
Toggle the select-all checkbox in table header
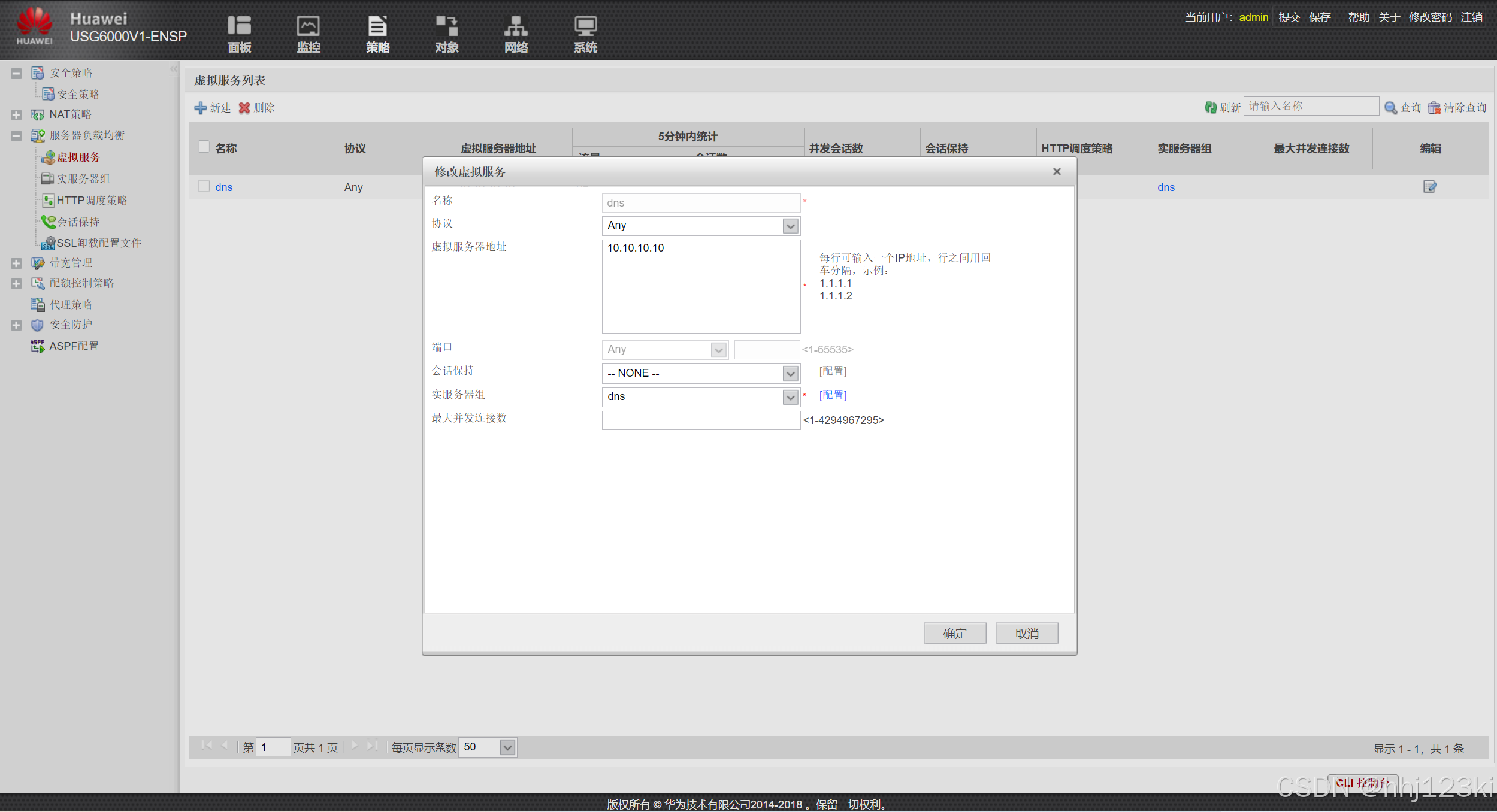coord(204,147)
